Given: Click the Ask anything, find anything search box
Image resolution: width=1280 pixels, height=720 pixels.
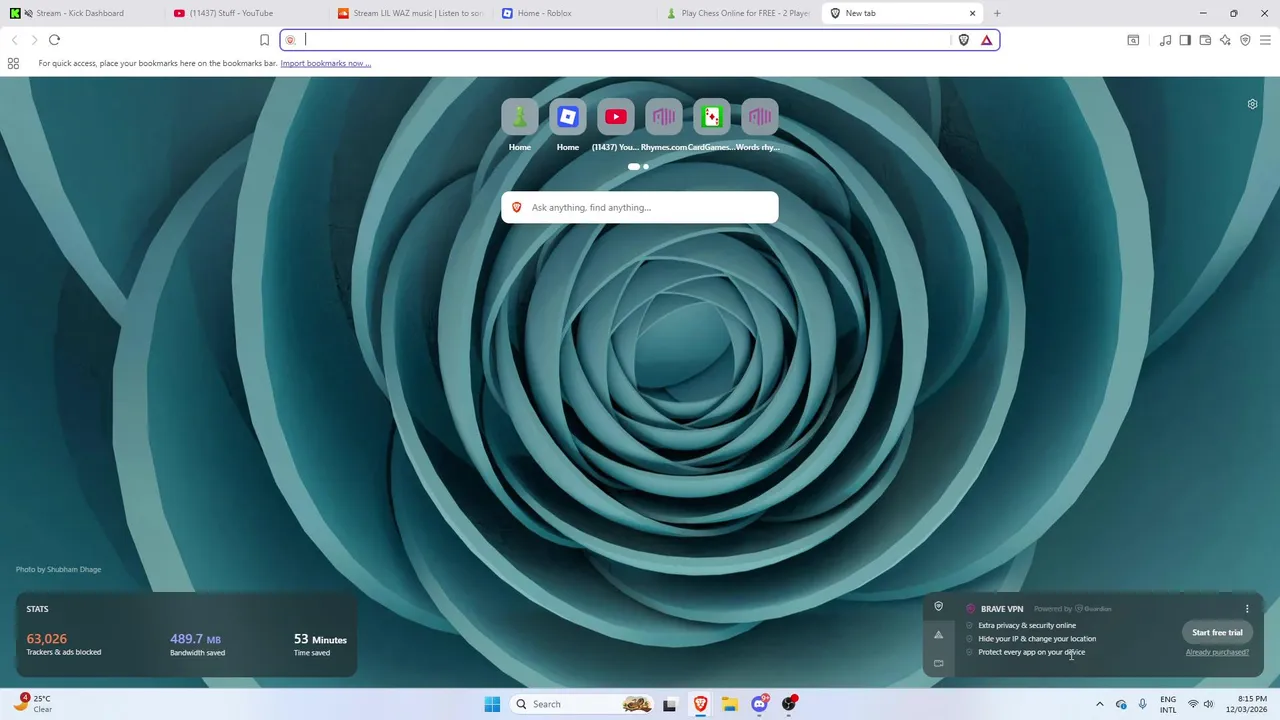Looking at the screenshot, I should [639, 207].
